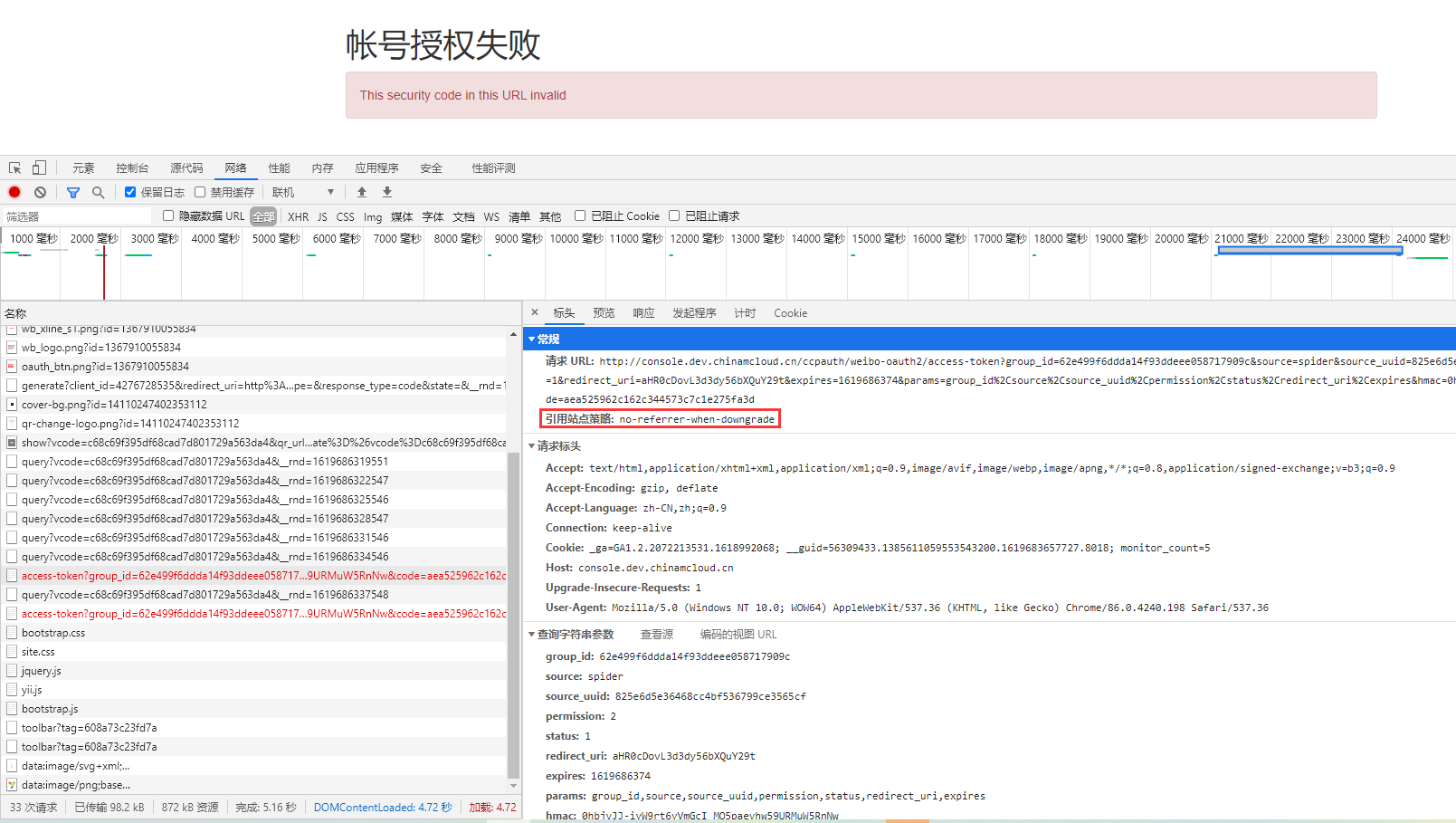Open the 响应 tab

click(643, 313)
